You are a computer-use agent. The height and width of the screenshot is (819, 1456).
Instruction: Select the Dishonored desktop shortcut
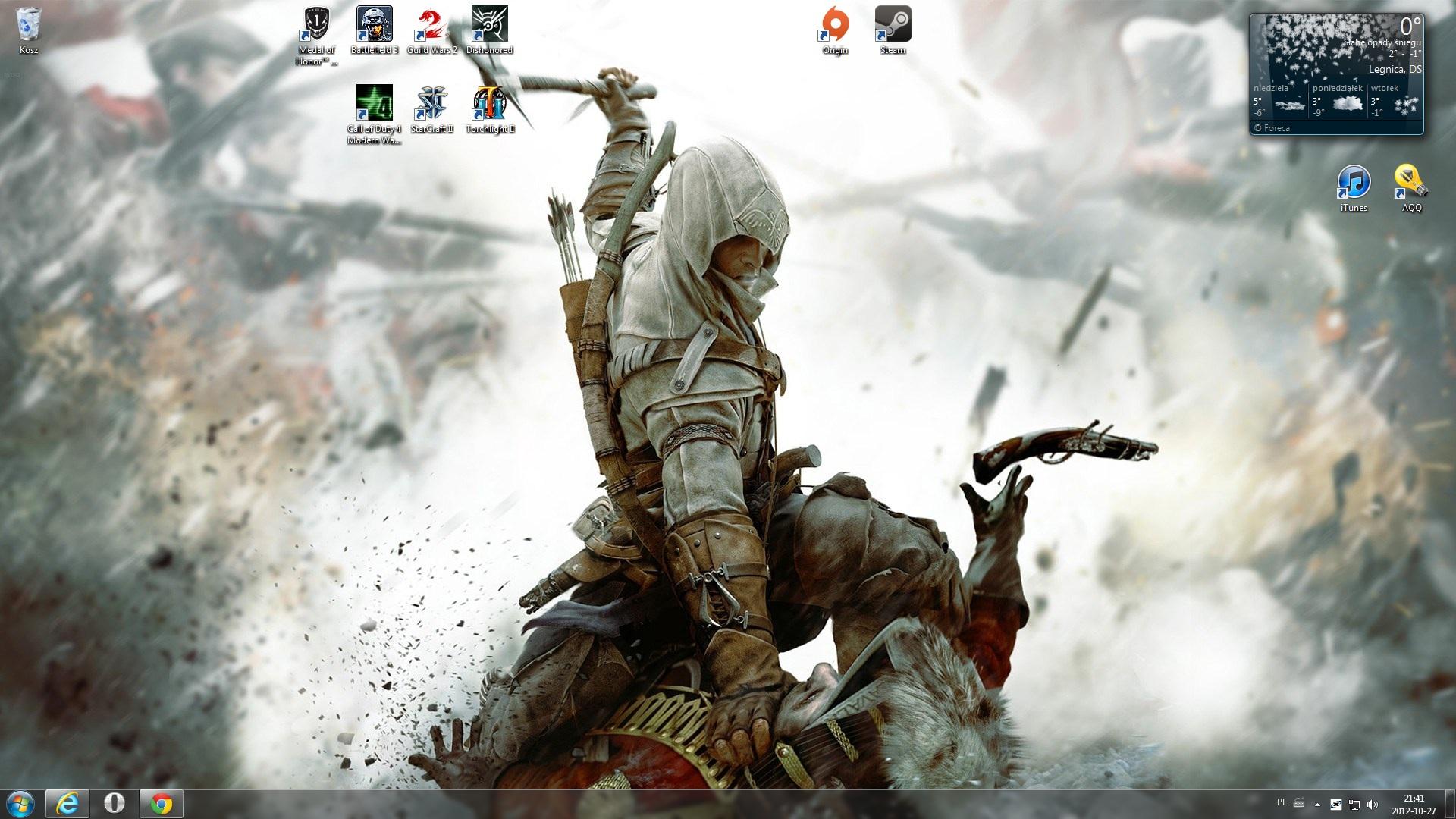click(490, 30)
